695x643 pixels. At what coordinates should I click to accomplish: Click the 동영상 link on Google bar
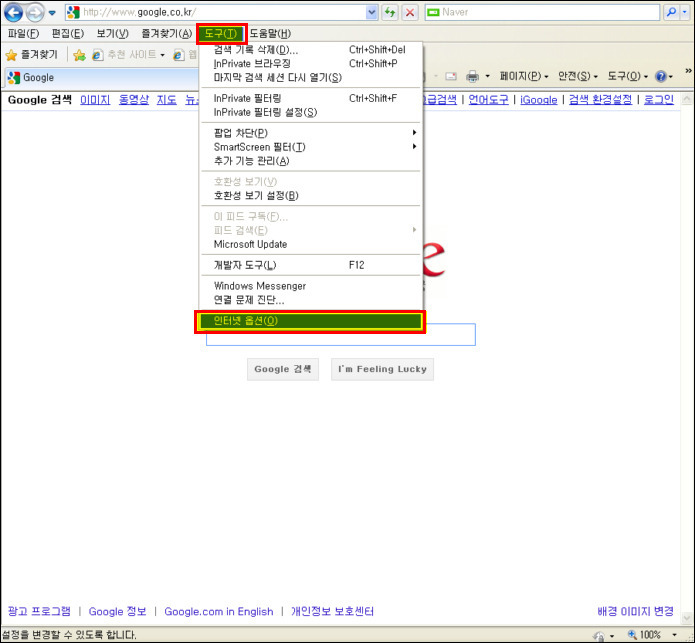(134, 100)
